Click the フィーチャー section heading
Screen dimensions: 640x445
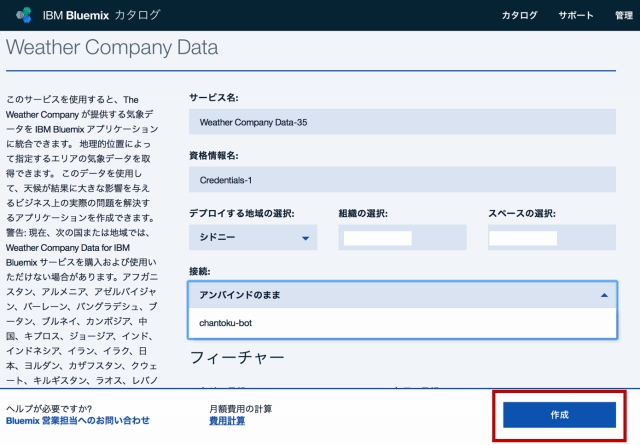tap(237, 357)
